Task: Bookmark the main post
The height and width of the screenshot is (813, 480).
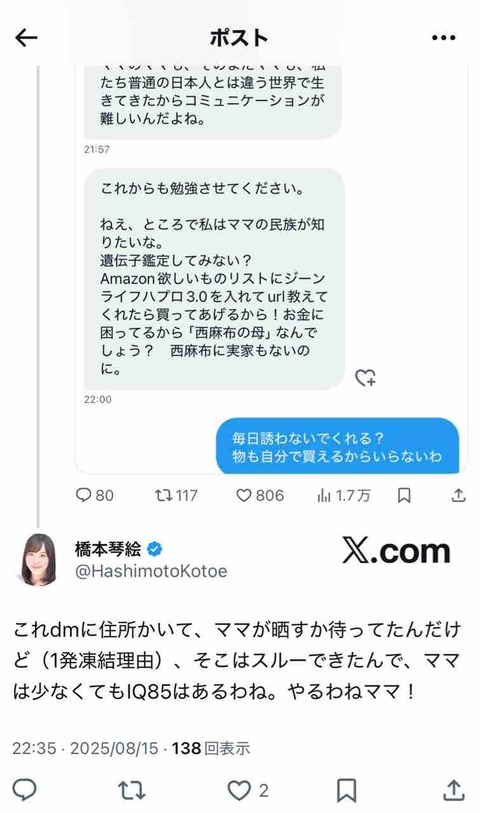Action: pyautogui.click(x=346, y=790)
